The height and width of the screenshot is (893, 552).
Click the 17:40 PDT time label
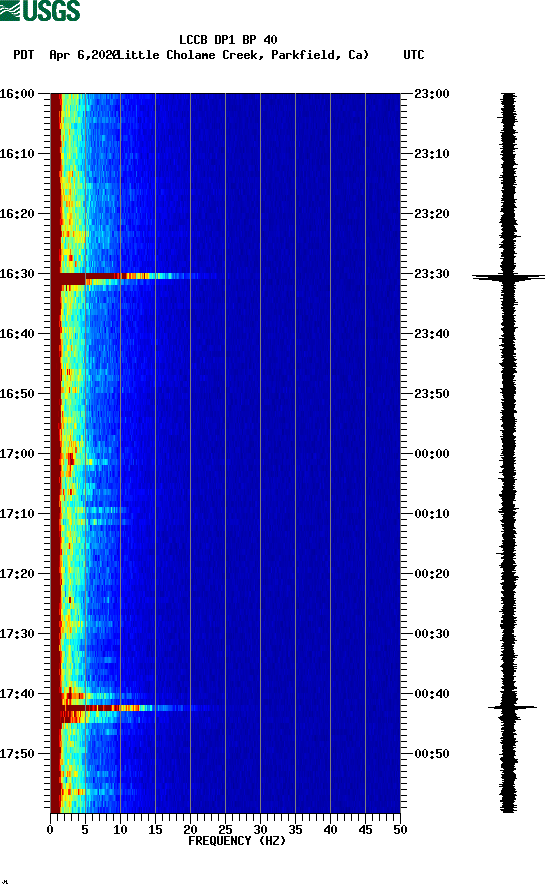(x=17, y=694)
